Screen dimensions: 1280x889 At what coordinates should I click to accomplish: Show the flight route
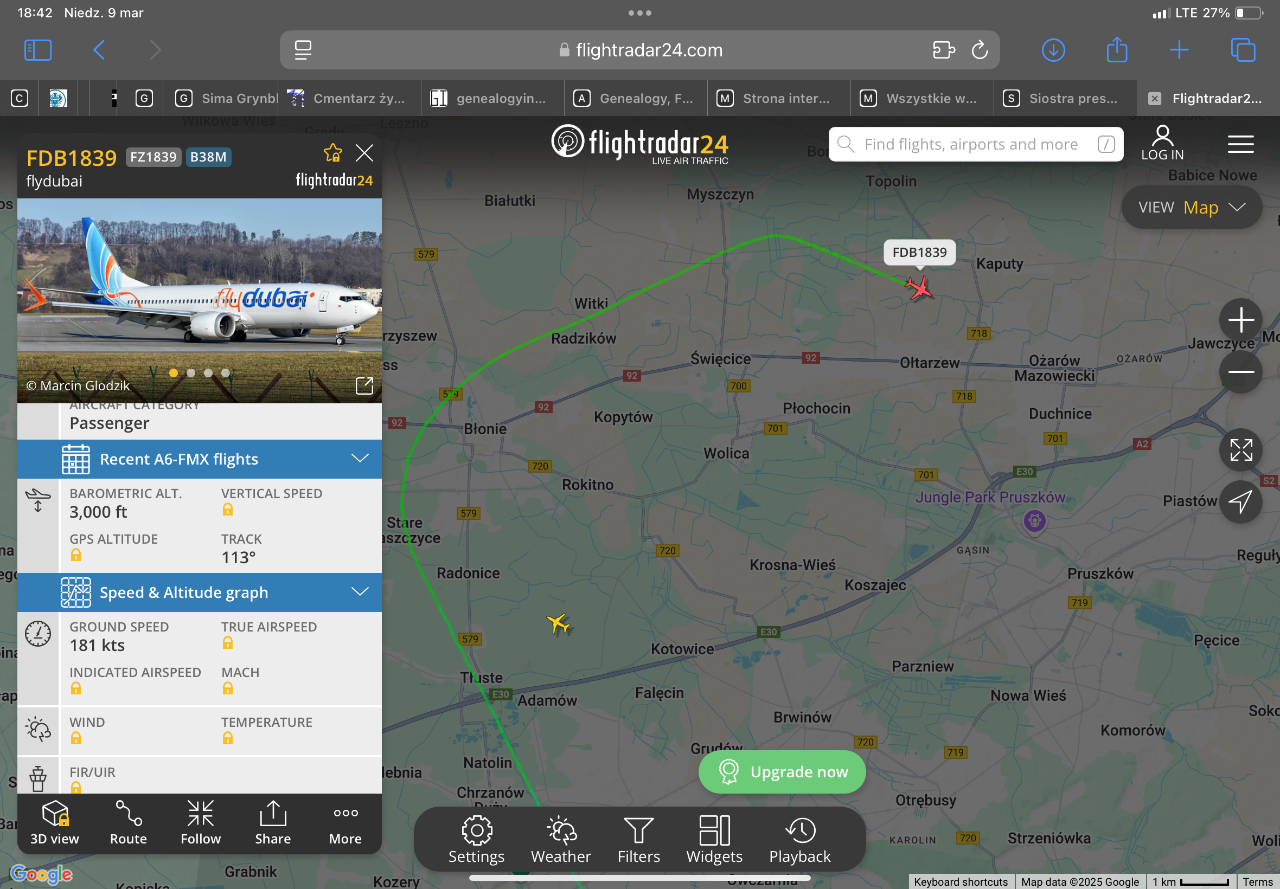click(128, 823)
